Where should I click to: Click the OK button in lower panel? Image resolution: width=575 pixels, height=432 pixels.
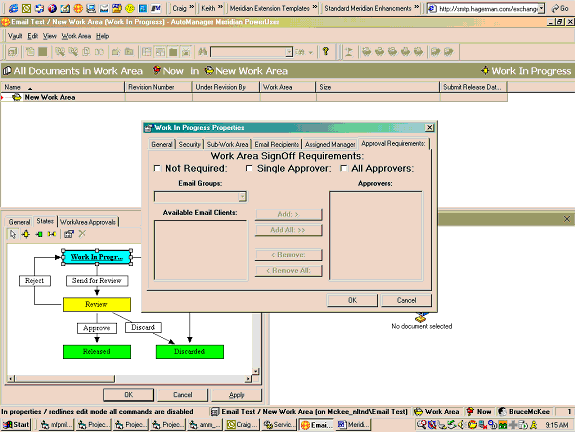click(x=128, y=395)
